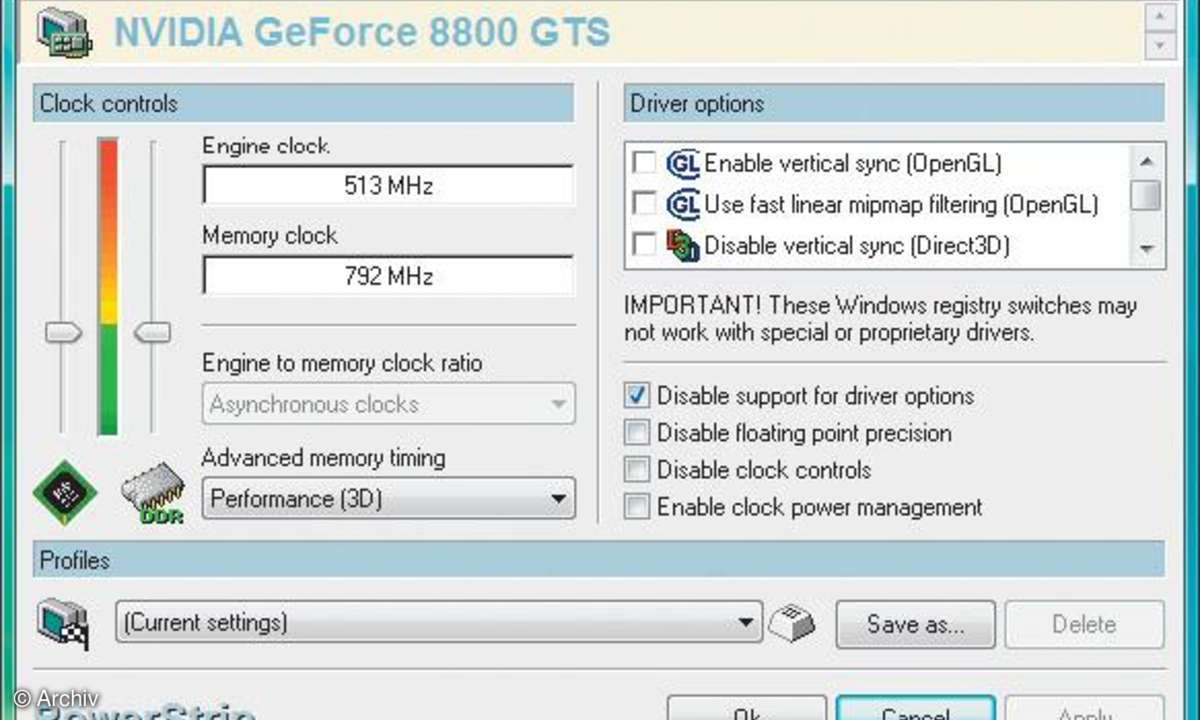Click the Profiles section header

598,560
